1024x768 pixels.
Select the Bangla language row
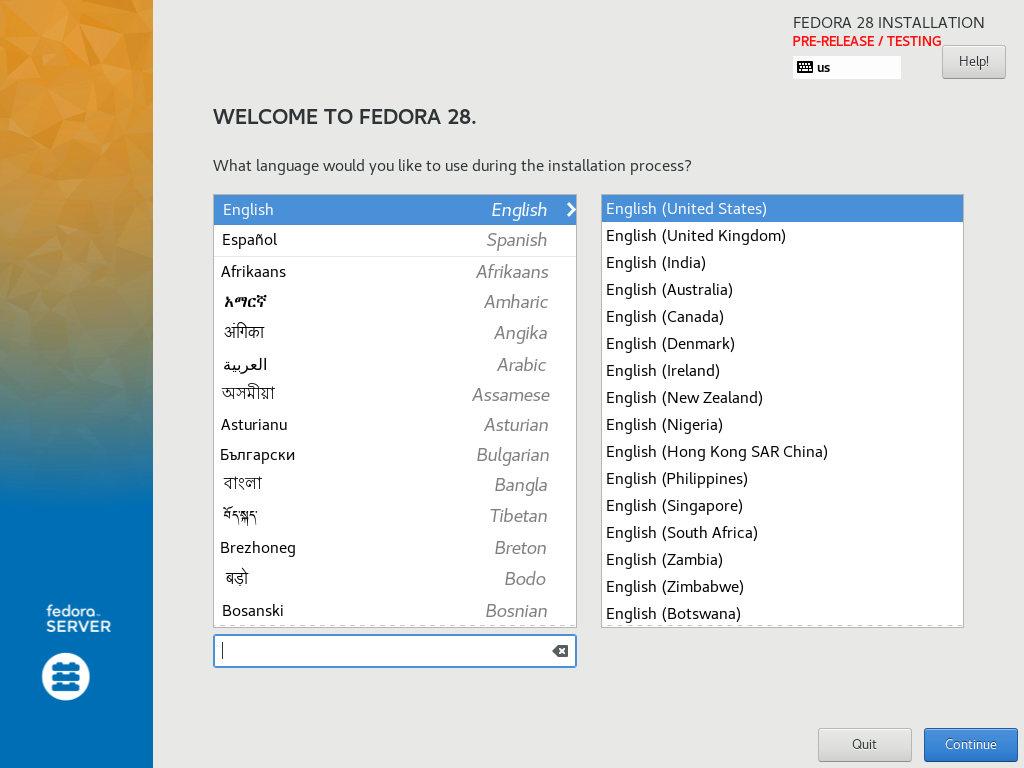(394, 485)
